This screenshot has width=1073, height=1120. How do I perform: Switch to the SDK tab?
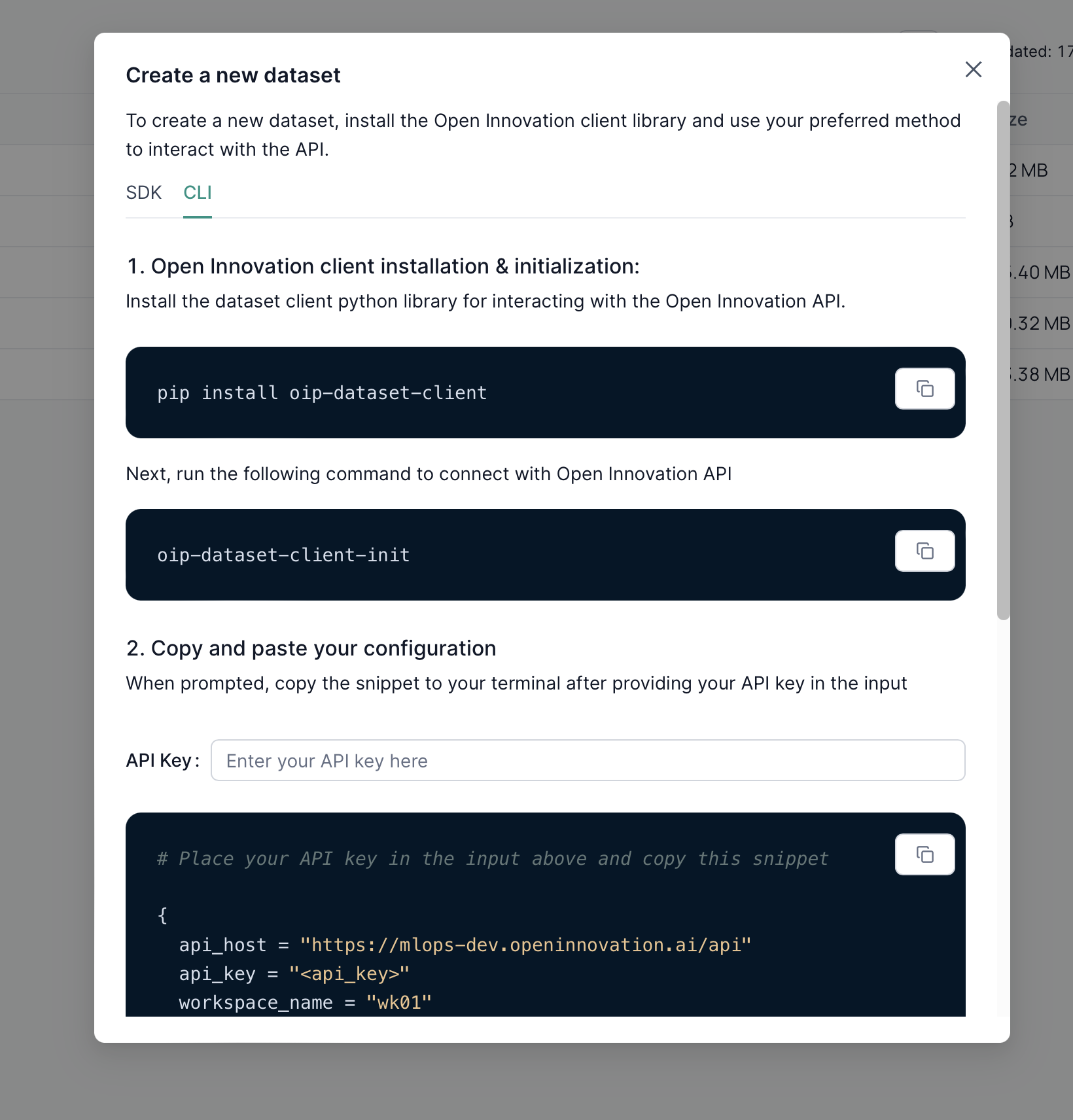point(143,192)
